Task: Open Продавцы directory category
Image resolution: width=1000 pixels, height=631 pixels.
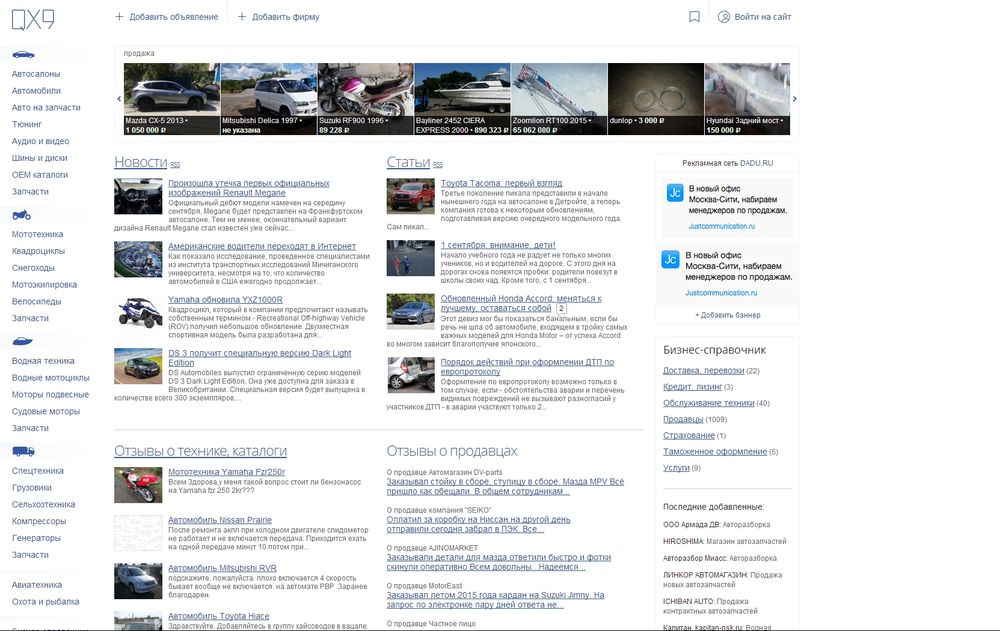Action: click(x=683, y=419)
